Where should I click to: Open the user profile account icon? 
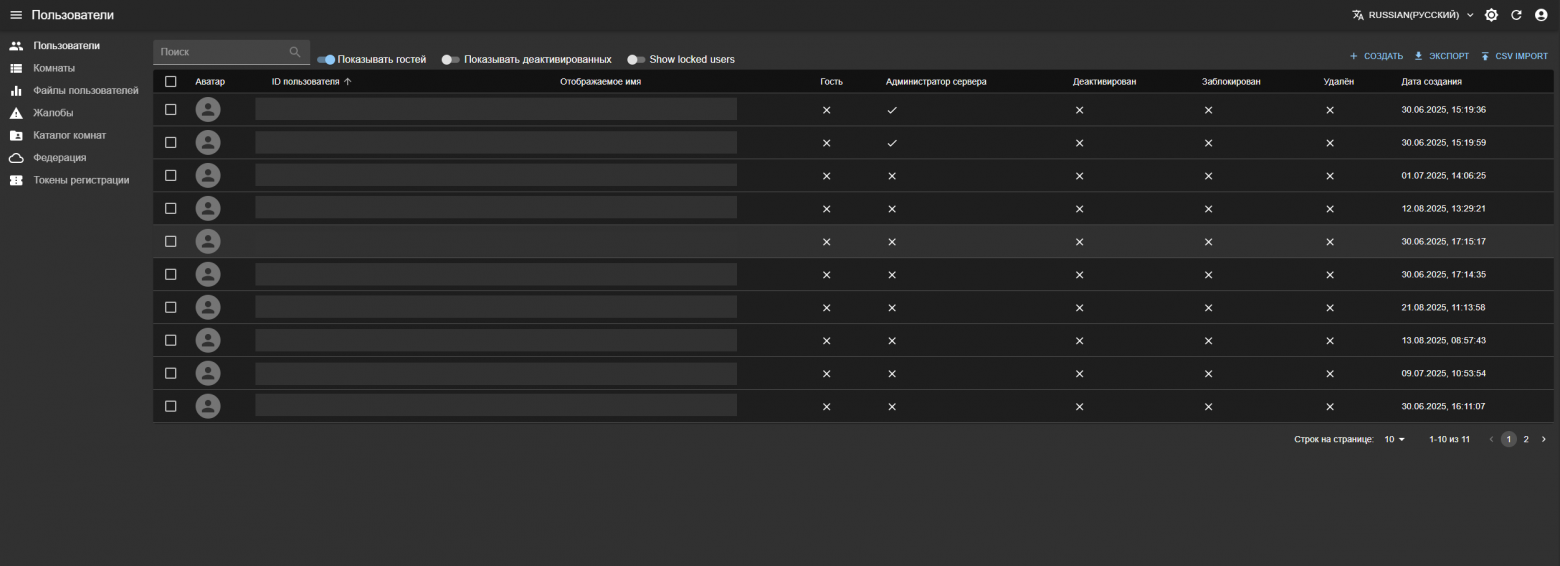(1541, 15)
